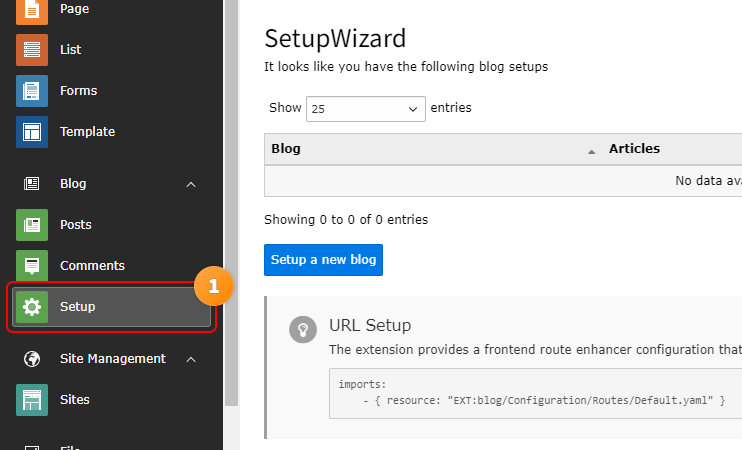This screenshot has height=450, width=742.
Task: Open the Comments menu item label
Action: [92, 265]
